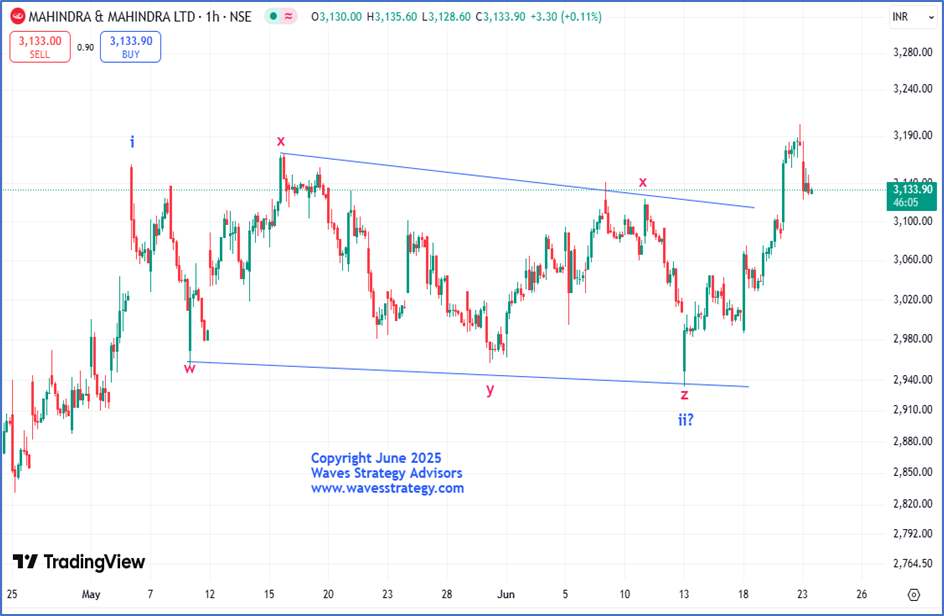Click the Jun label on time axis
Screen dimensions: 944x616
506,594
